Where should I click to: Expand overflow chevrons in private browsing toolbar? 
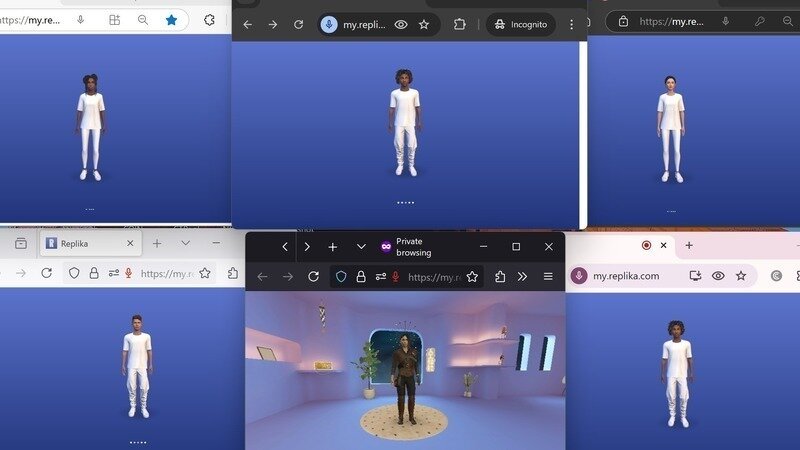tap(522, 277)
